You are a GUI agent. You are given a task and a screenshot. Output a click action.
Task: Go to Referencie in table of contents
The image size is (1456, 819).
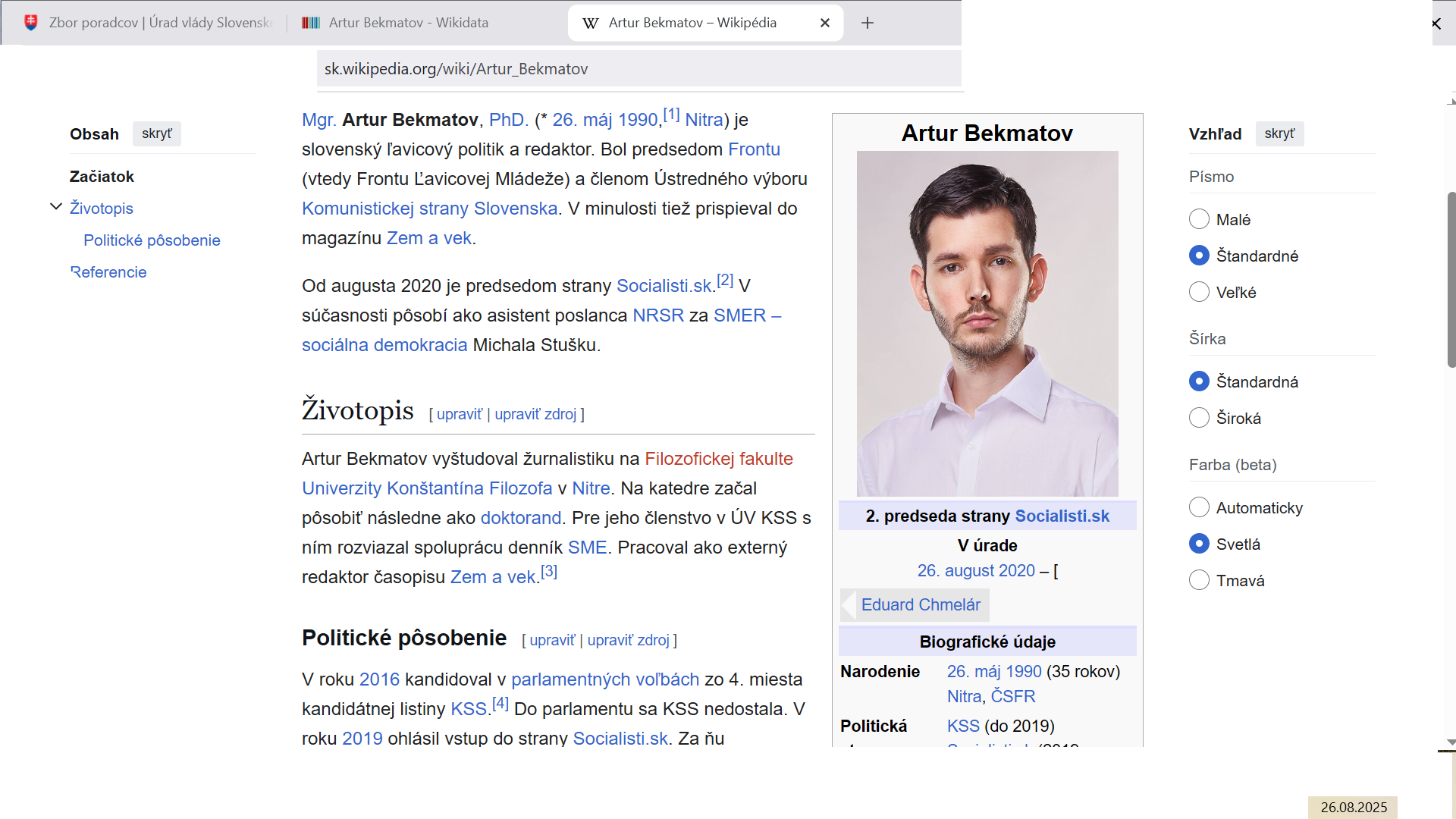click(108, 272)
